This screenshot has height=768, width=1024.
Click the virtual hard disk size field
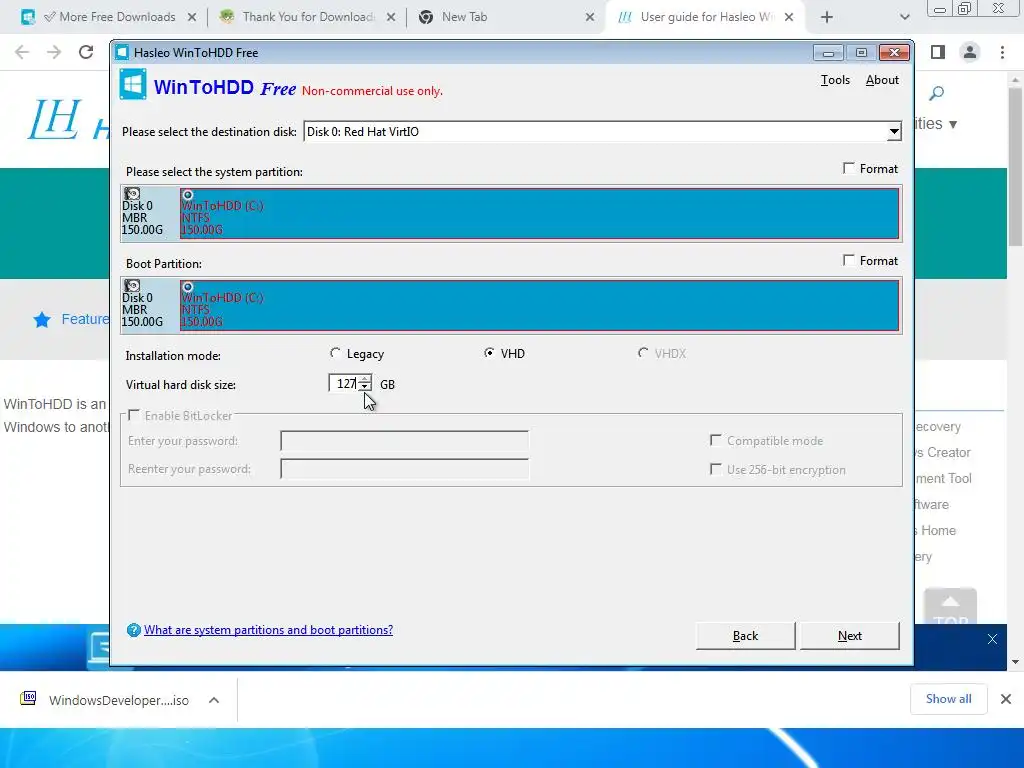344,384
